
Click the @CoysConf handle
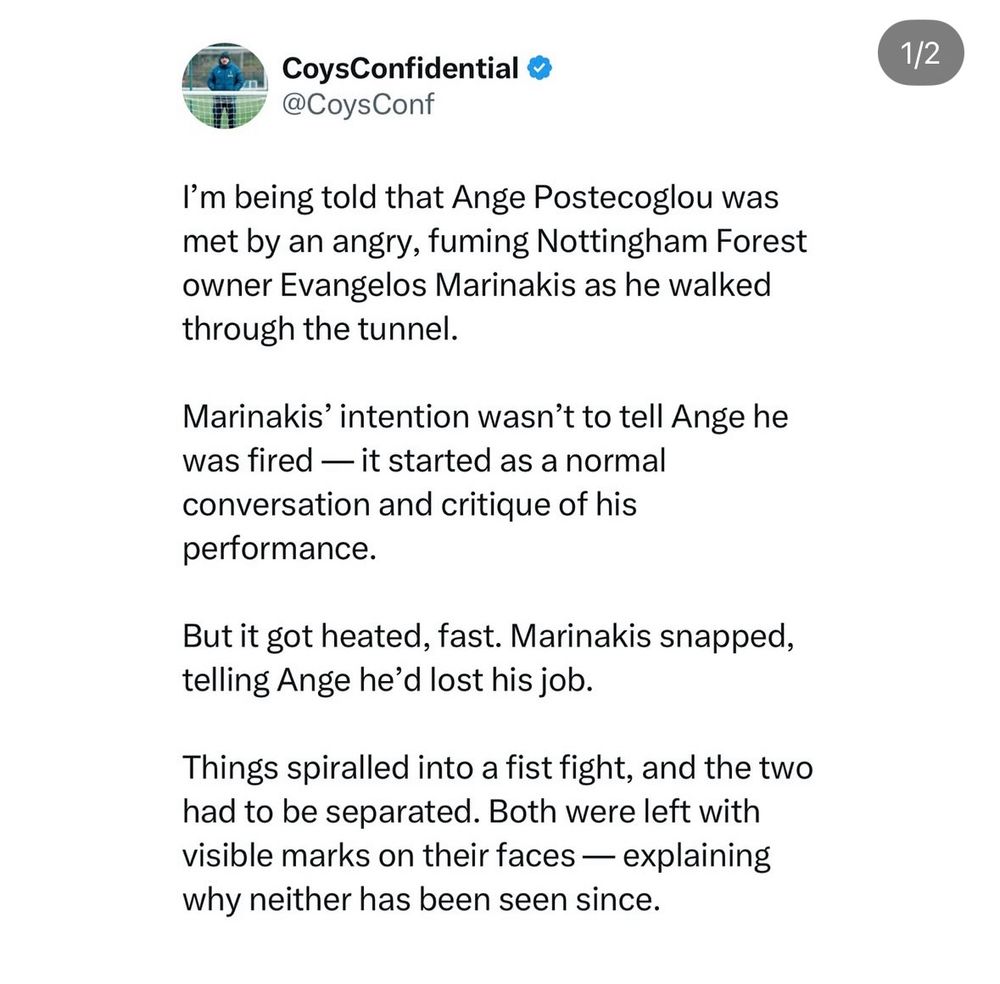(x=359, y=103)
